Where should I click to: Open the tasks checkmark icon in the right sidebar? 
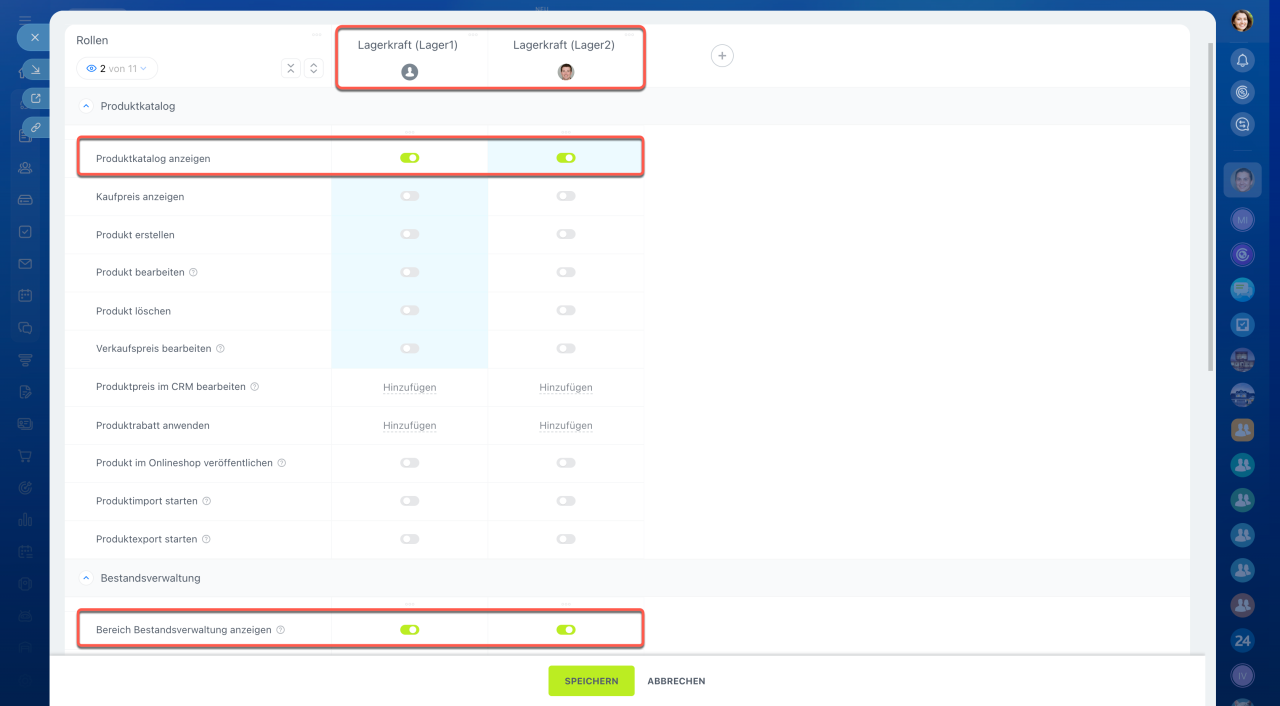click(x=1242, y=325)
